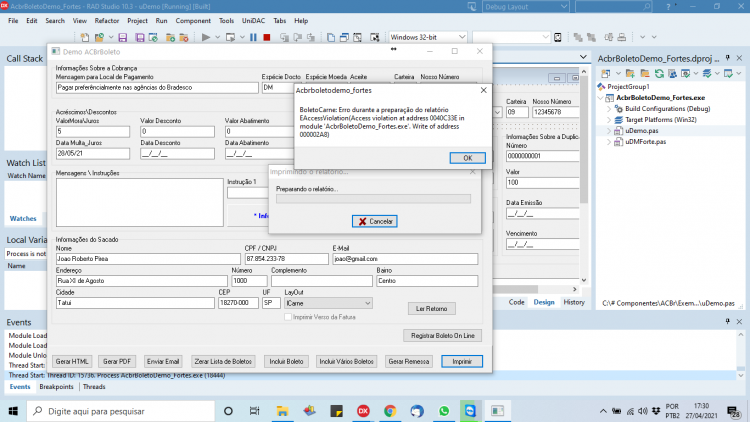The image size is (750, 422).
Task: Stop the program with red square
Action: tap(267, 37)
